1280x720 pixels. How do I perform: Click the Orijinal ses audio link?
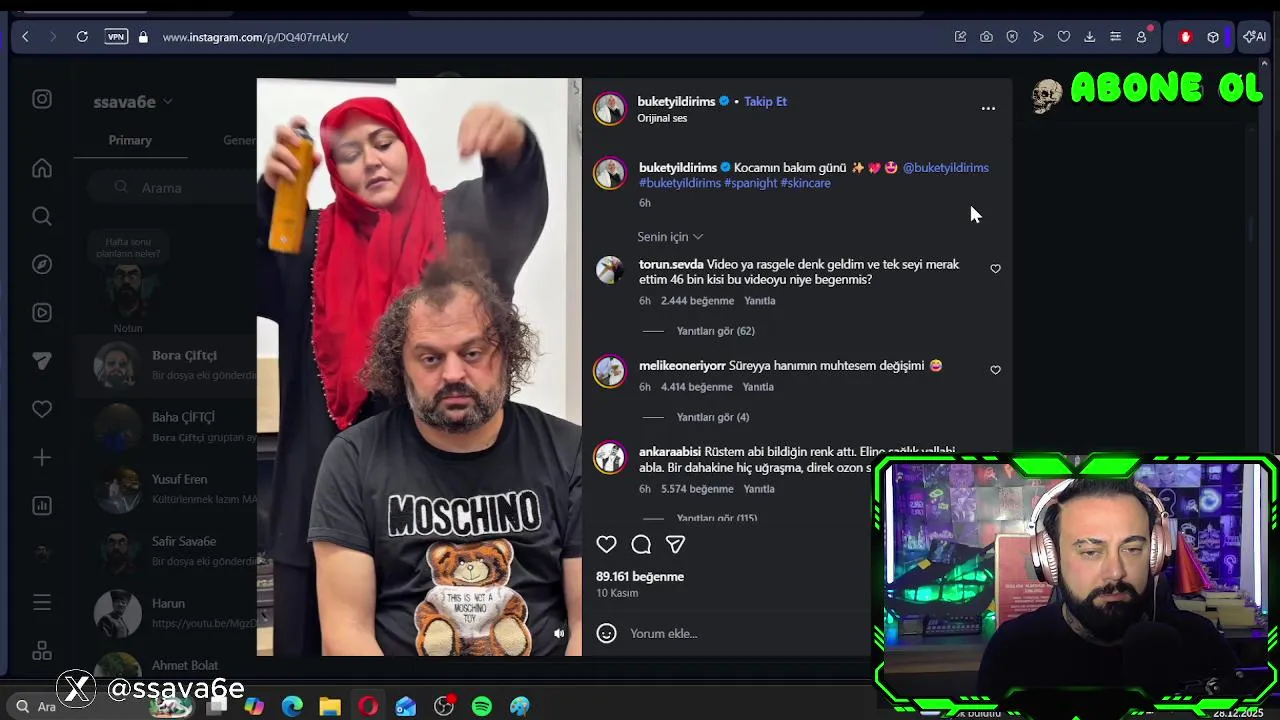(x=662, y=118)
